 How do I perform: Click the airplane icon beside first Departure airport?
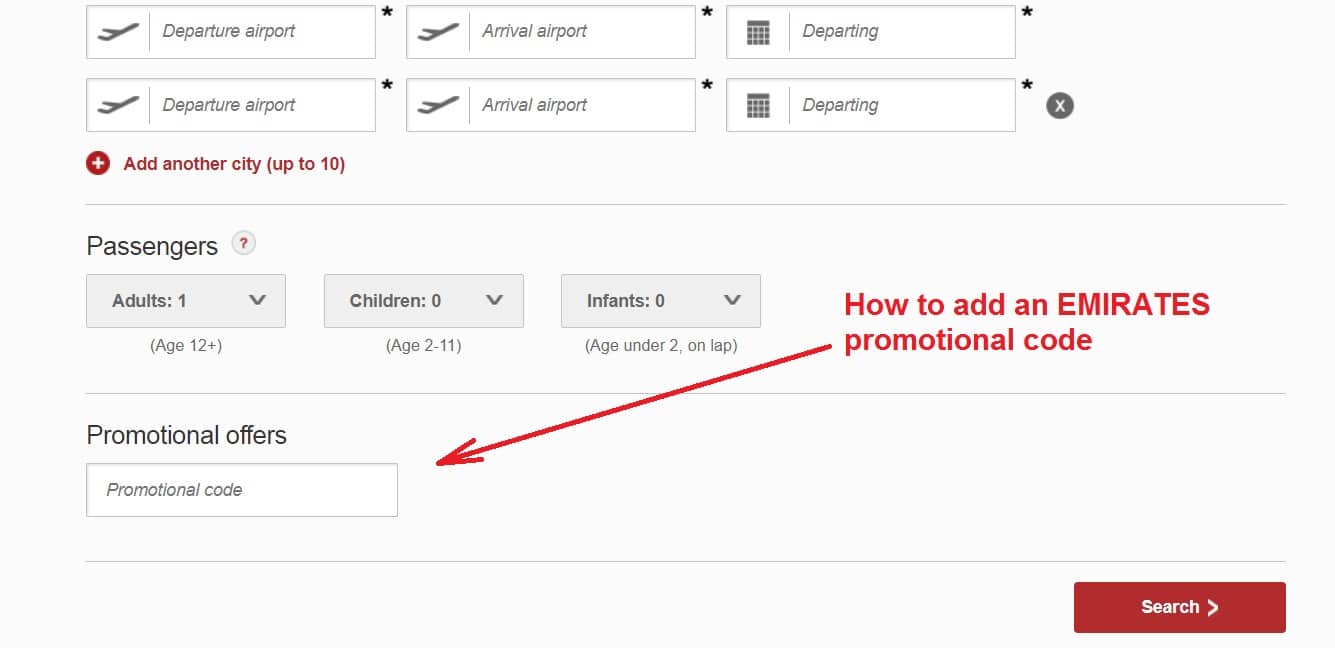coord(117,31)
